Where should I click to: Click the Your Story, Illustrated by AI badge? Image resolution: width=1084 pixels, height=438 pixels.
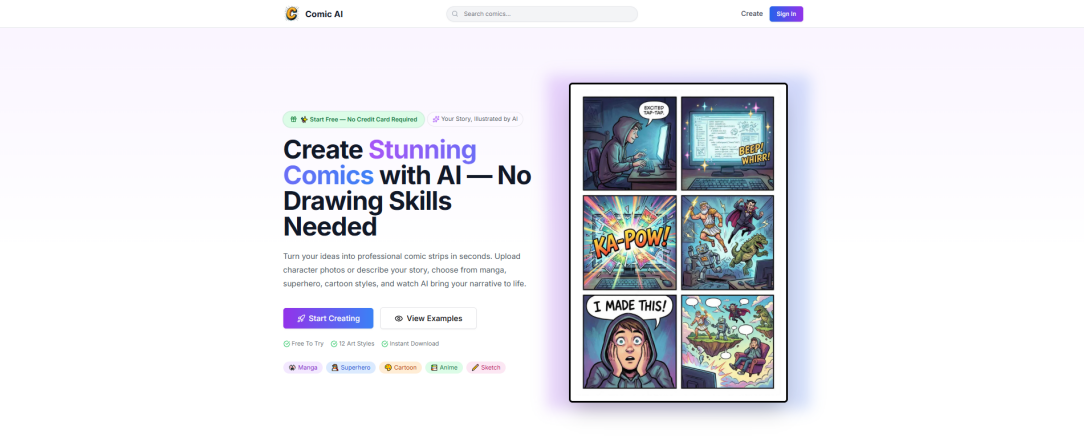coord(475,120)
